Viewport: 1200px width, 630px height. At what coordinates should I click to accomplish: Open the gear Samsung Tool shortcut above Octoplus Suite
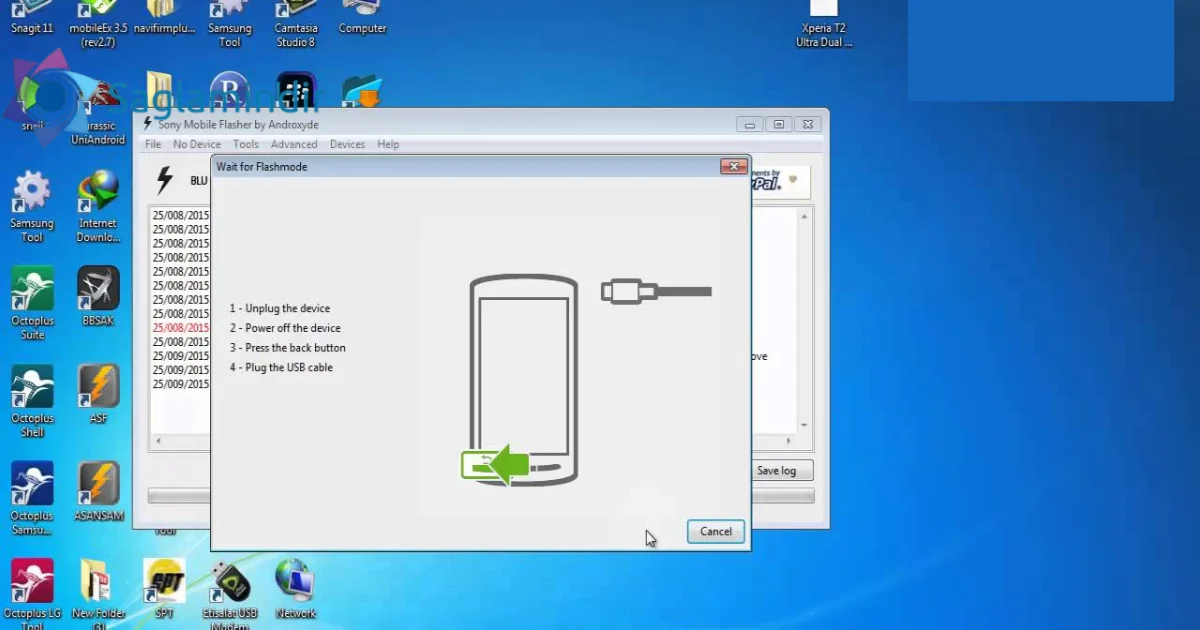tap(32, 207)
